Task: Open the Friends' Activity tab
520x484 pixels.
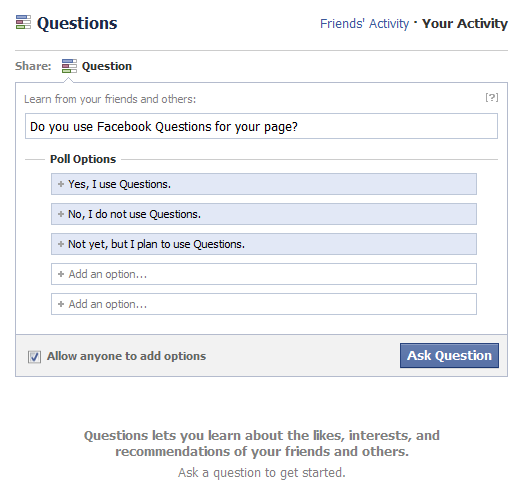Action: [364, 24]
